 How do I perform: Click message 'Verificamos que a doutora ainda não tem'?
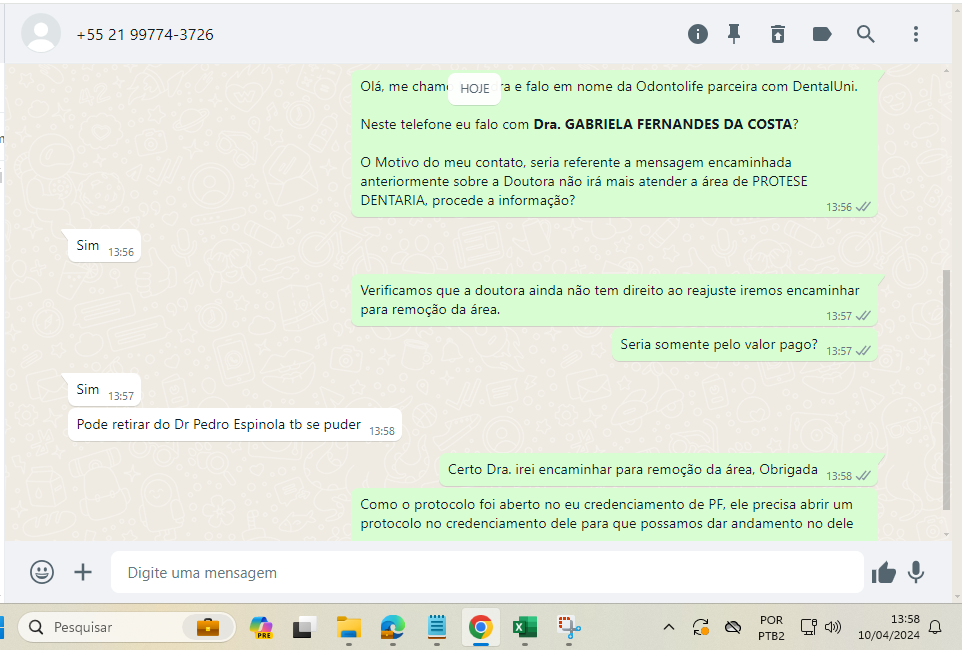(614, 300)
